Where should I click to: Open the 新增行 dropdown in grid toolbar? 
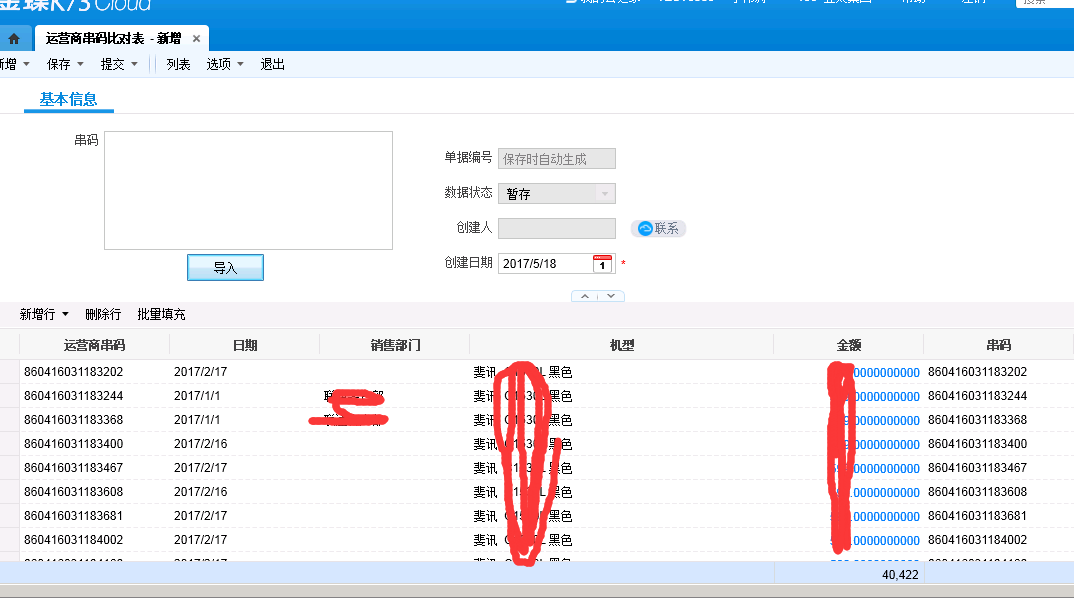tap(45, 314)
